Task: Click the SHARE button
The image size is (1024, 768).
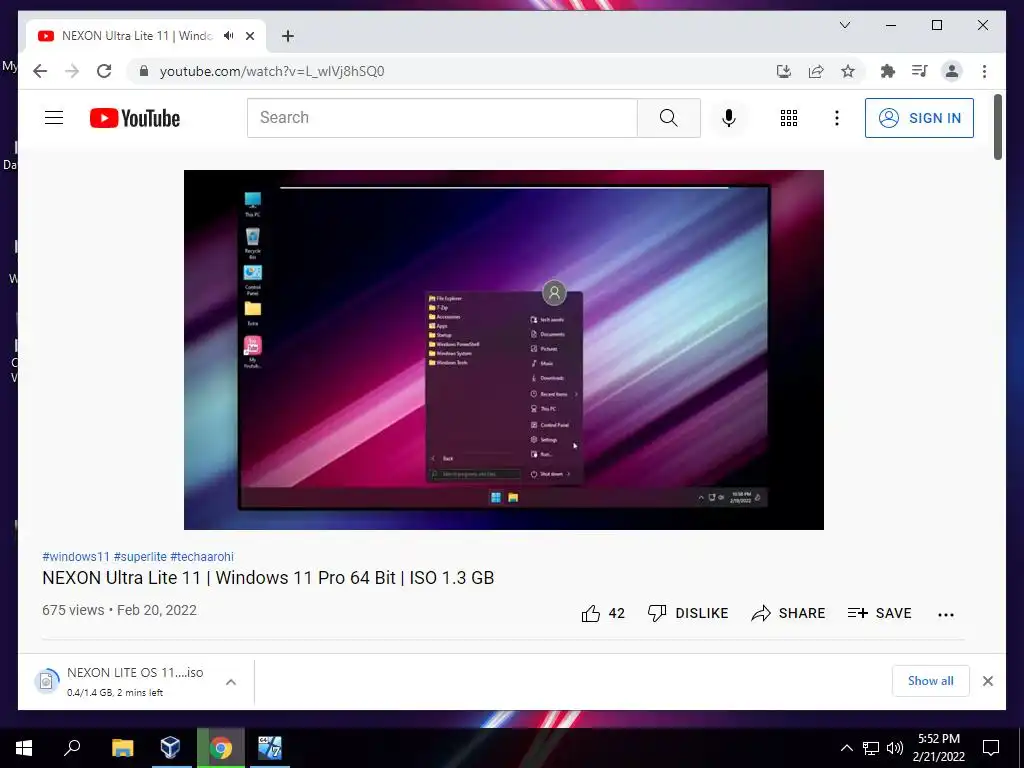Action: 788,613
